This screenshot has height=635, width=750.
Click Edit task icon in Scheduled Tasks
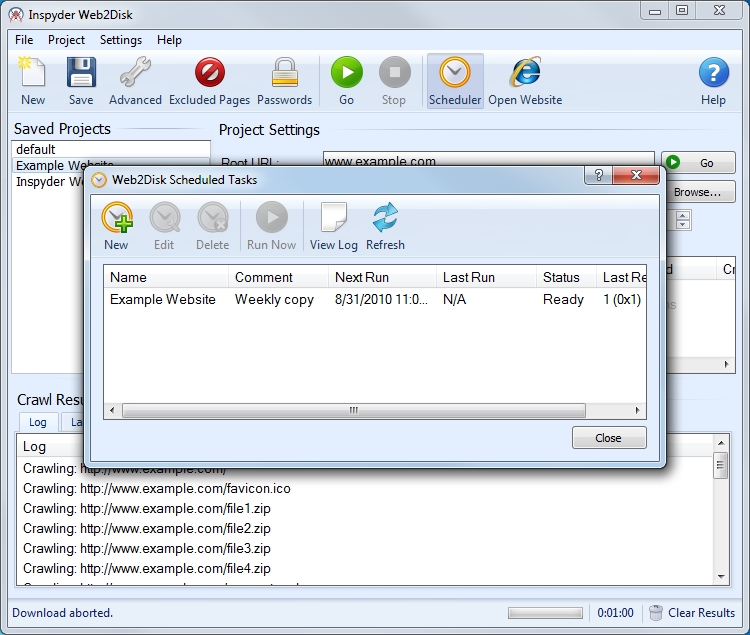pyautogui.click(x=164, y=226)
